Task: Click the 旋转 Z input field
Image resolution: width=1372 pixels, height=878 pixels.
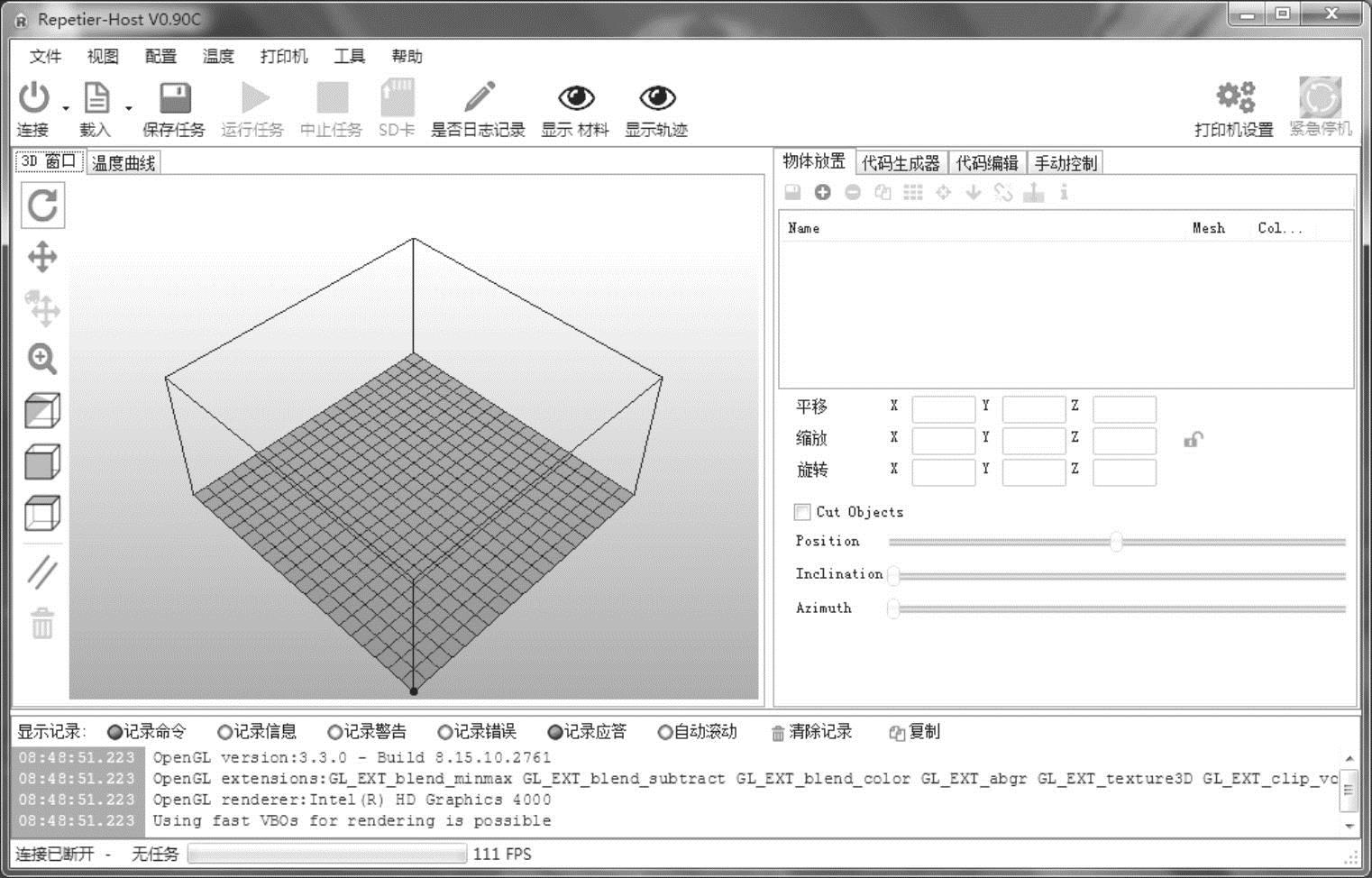Action: (x=1124, y=472)
